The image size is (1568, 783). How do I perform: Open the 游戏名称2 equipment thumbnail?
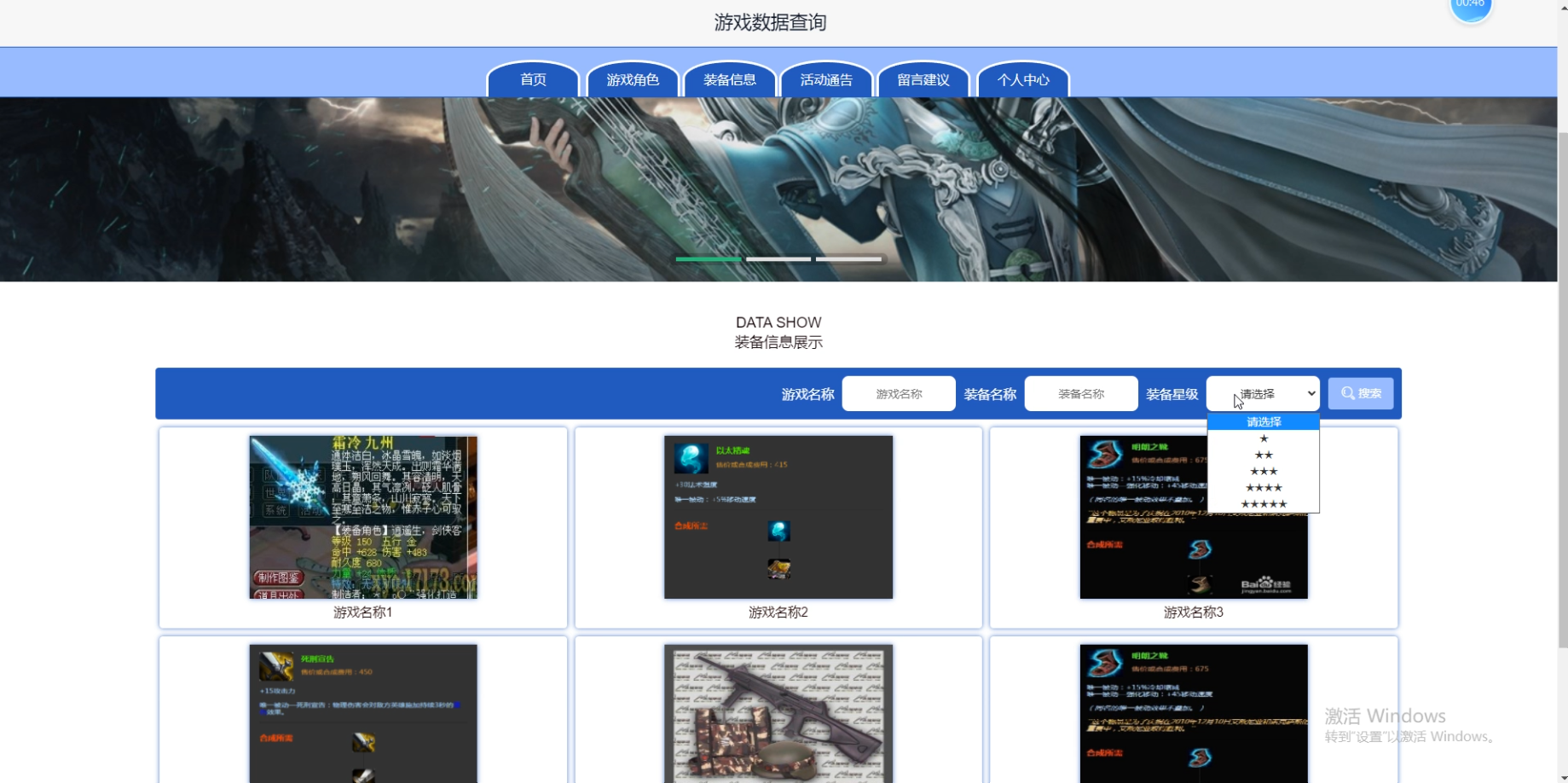[x=778, y=517]
